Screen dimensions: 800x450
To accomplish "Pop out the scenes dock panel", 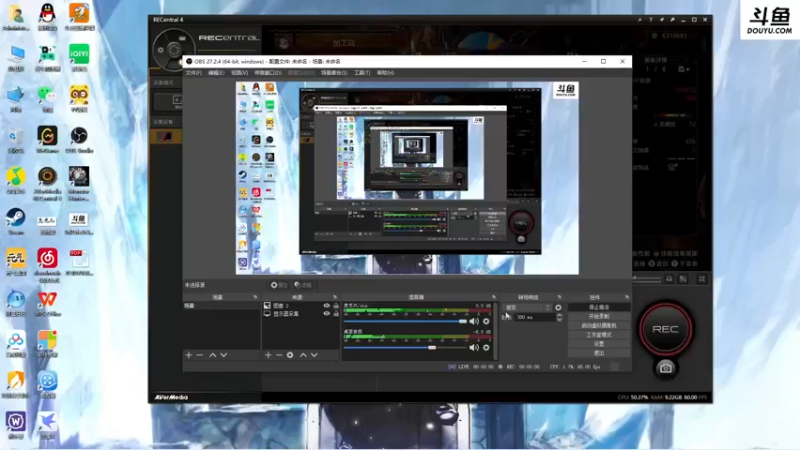I will point(255,297).
